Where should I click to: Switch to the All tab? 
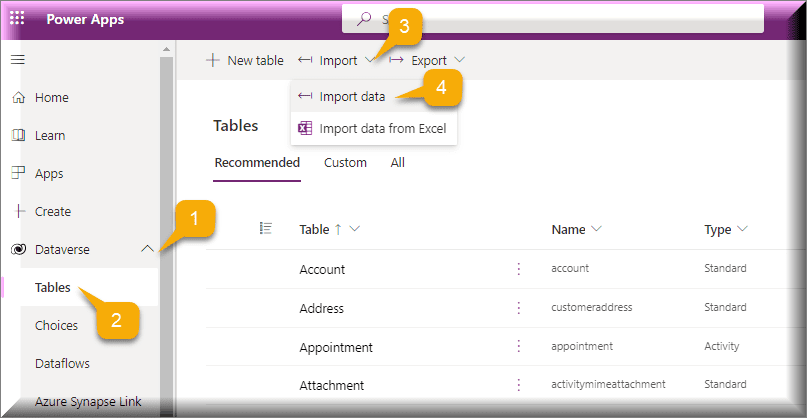397,163
